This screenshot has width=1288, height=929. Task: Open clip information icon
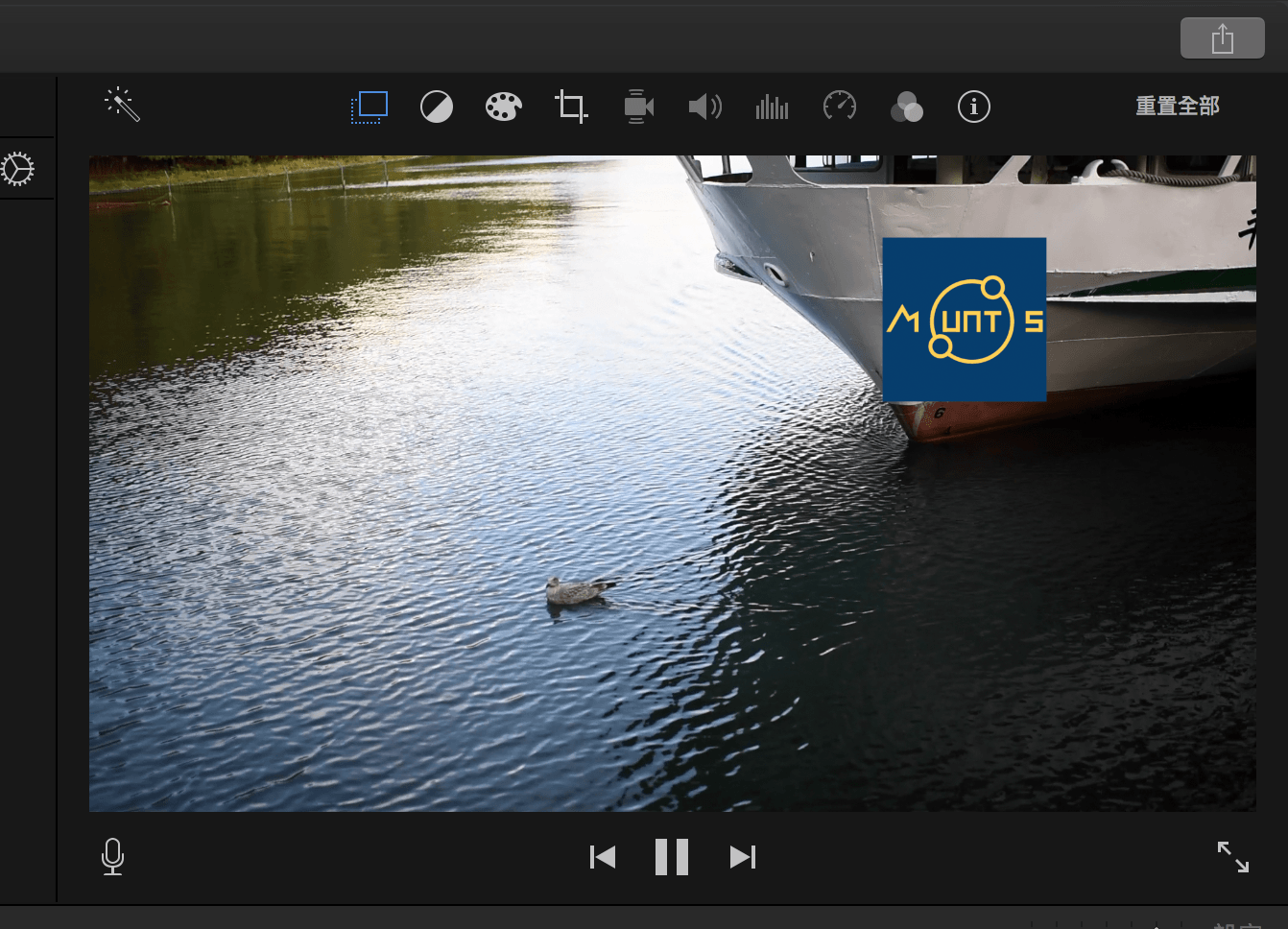(x=974, y=107)
